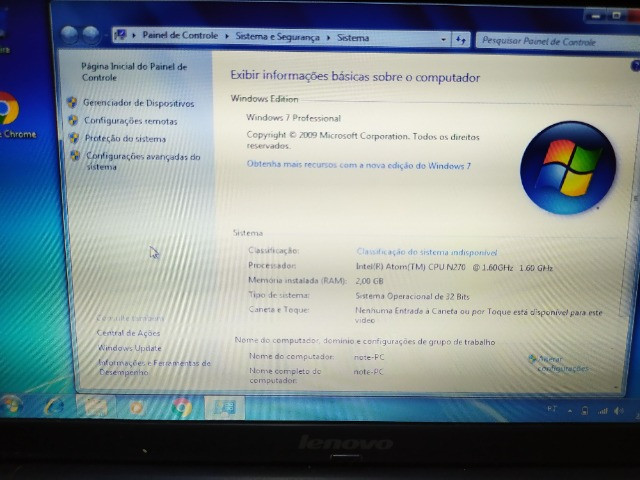
Task: Open Gerenciador de Dispositivos
Action: pyautogui.click(x=138, y=103)
